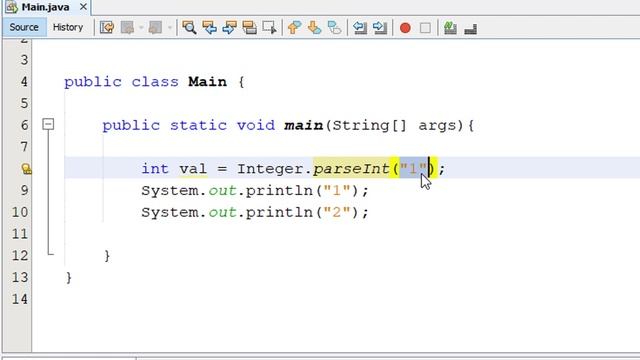Click the int keyword on line 8
Screen dimensions: 640x360
coord(155,169)
